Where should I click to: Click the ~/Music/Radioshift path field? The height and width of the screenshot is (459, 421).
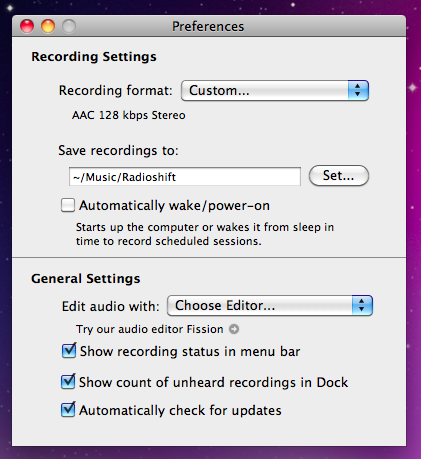pos(185,177)
